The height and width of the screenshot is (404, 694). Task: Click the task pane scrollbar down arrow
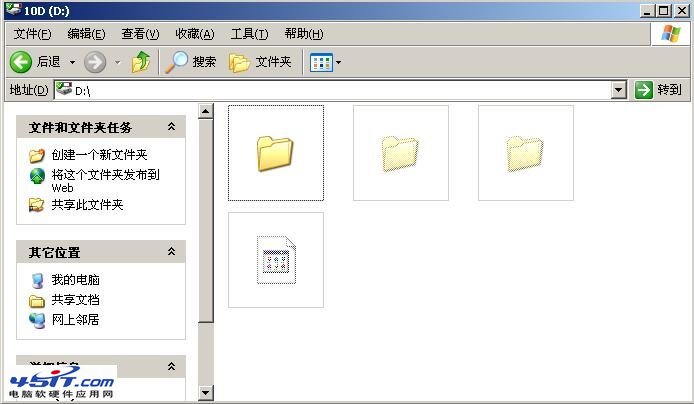(x=206, y=393)
